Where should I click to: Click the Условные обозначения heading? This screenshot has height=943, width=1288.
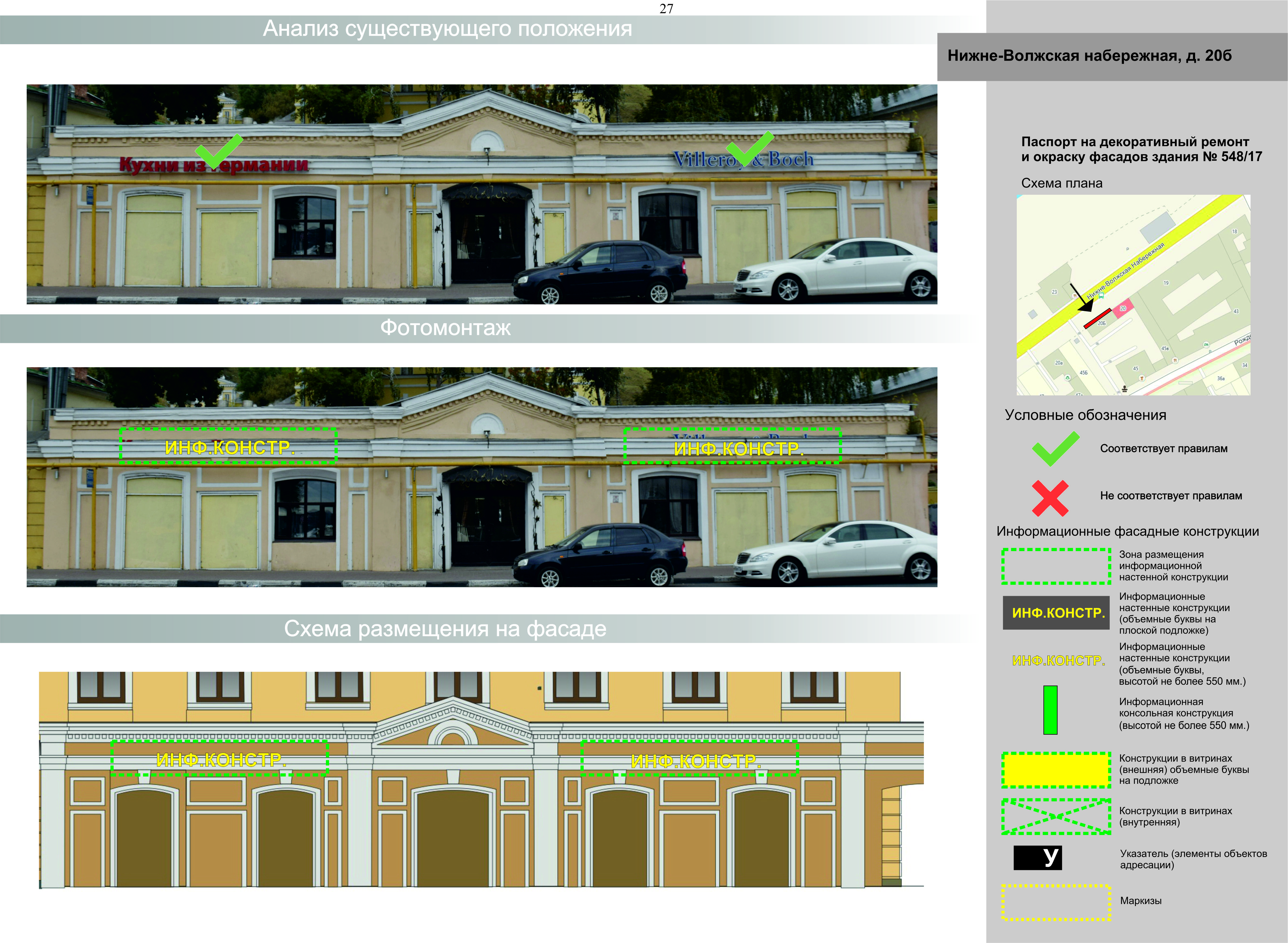tap(1085, 415)
